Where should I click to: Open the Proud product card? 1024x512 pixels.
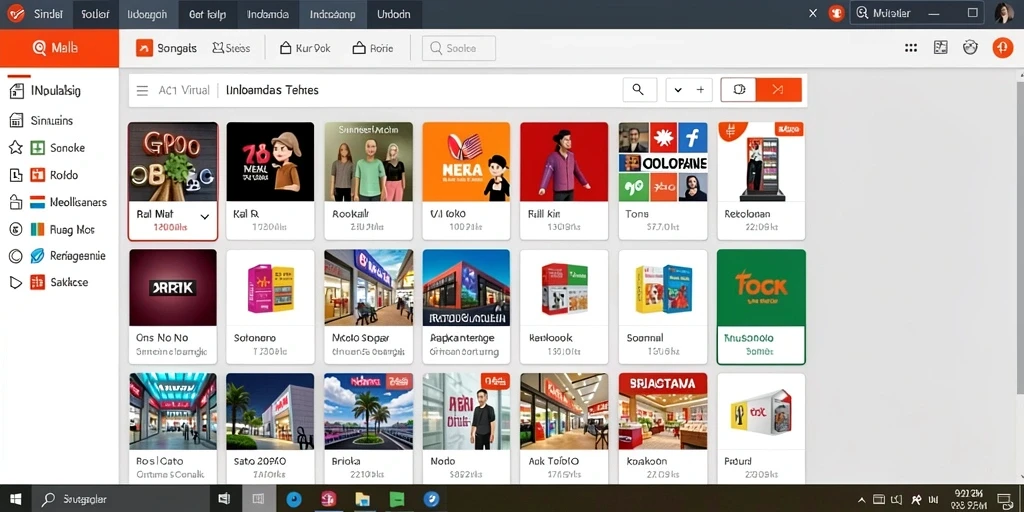[761, 428]
